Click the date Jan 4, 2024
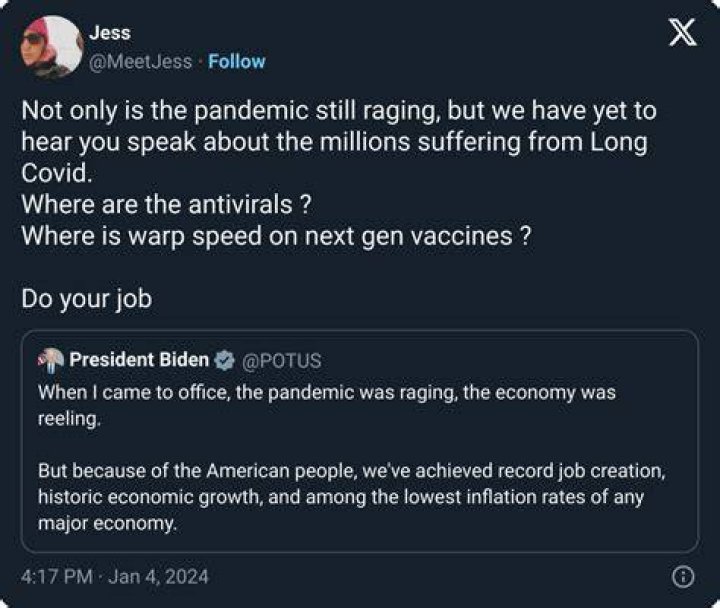The width and height of the screenshot is (720, 608). click(158, 577)
